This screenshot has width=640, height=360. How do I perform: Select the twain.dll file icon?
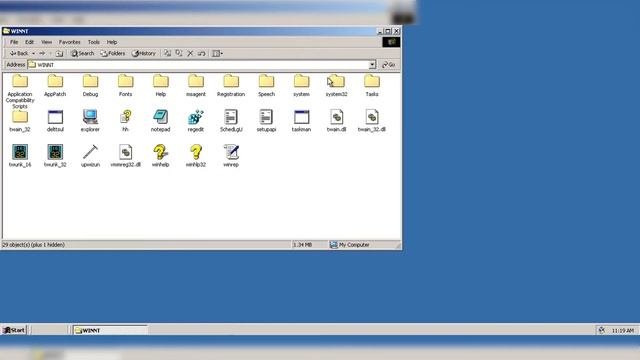coord(336,117)
